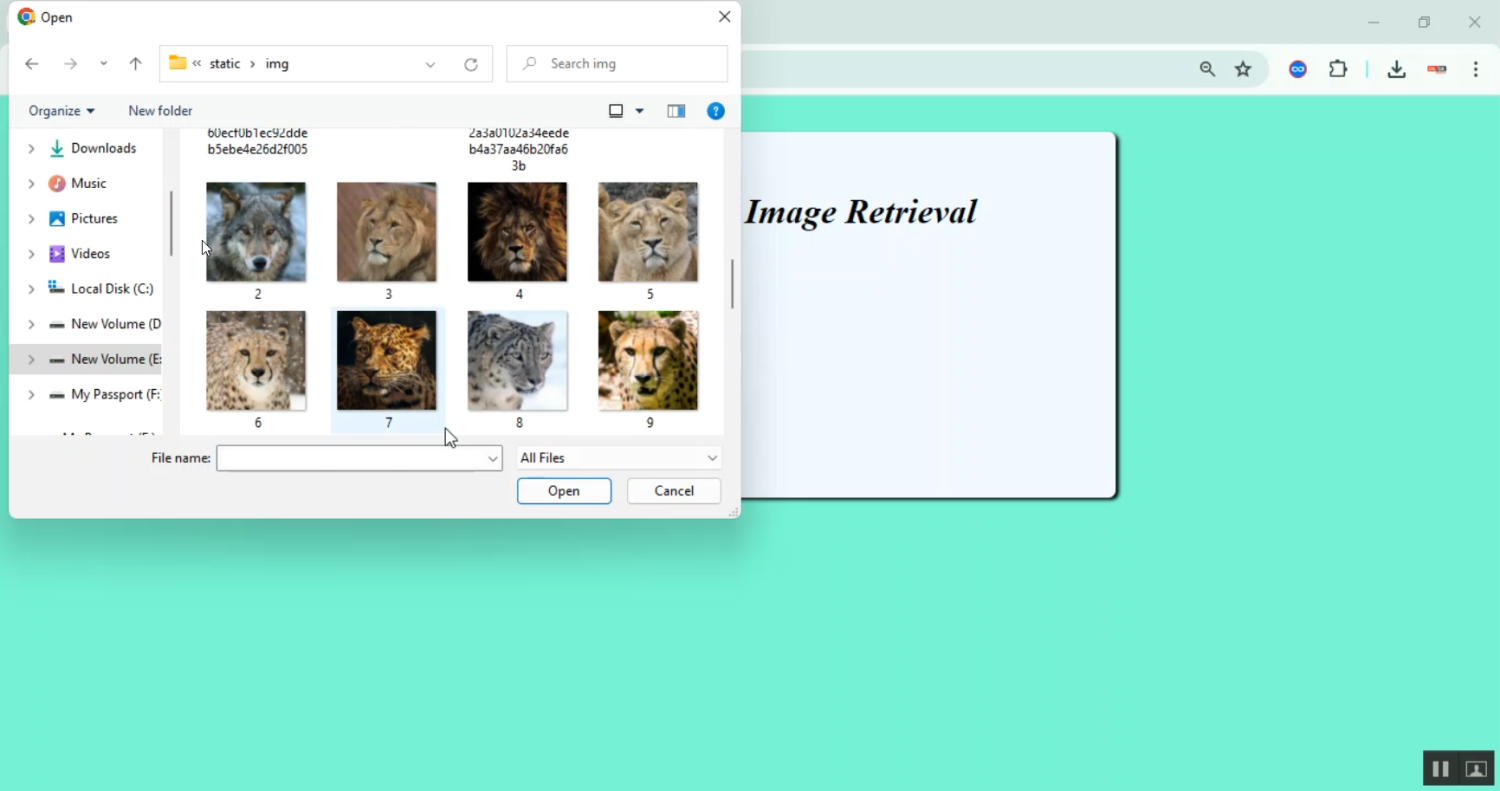Click the Open button
1500x791 pixels.
pyautogui.click(x=564, y=491)
